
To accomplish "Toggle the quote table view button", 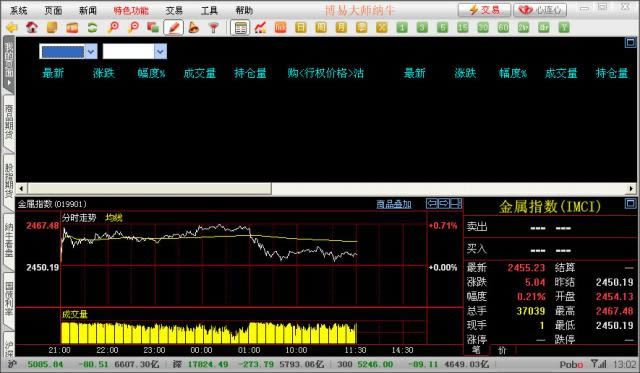I will 240,28.
